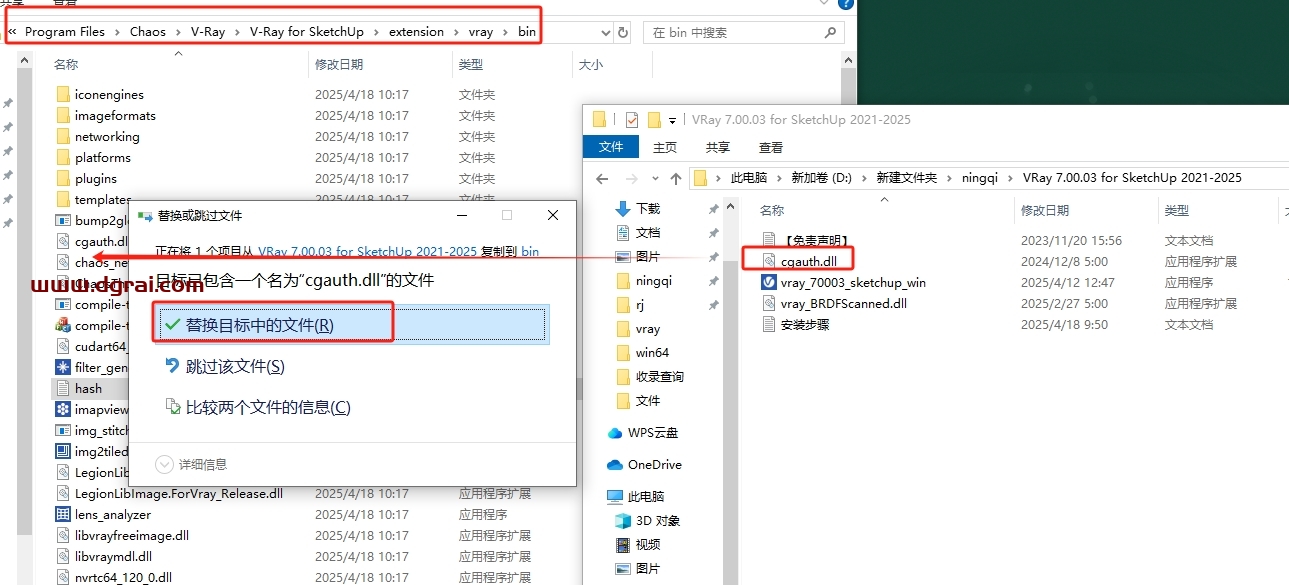The width and height of the screenshot is (1289, 585).
Task: Open the 查看 ribbon tab in VRay window
Action: pyautogui.click(x=771, y=147)
